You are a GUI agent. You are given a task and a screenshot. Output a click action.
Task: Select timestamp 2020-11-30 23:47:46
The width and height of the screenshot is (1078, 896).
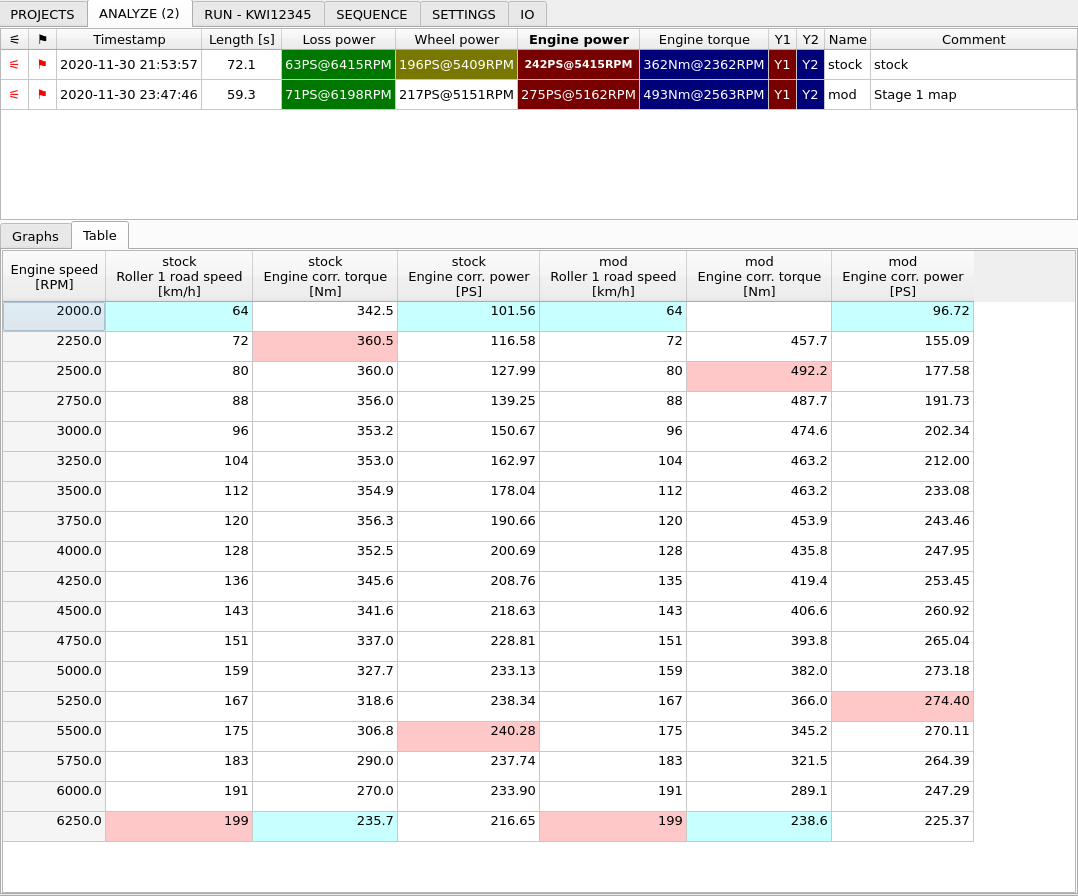(x=129, y=95)
